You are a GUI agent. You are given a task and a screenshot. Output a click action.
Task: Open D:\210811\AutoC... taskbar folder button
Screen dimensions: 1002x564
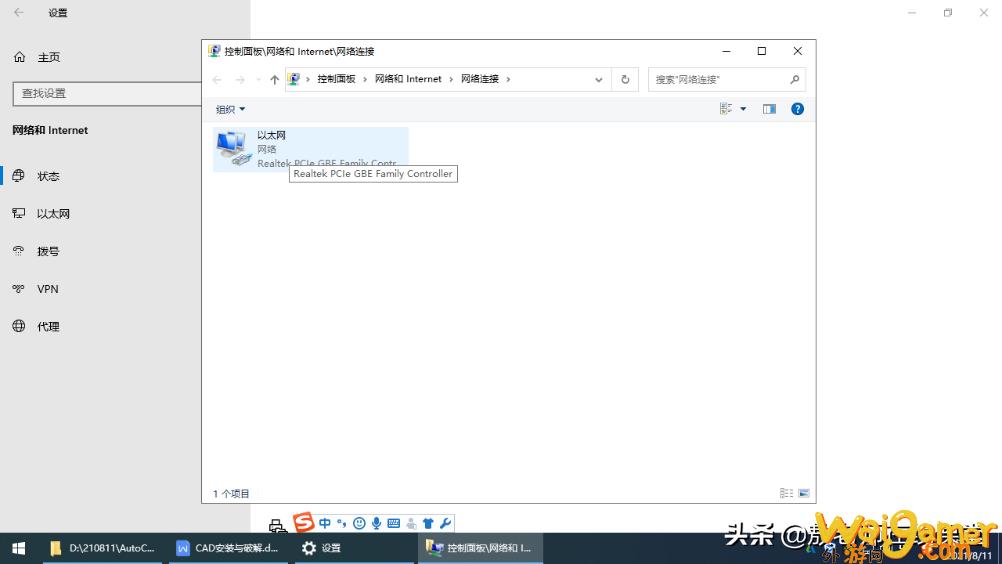(102, 548)
